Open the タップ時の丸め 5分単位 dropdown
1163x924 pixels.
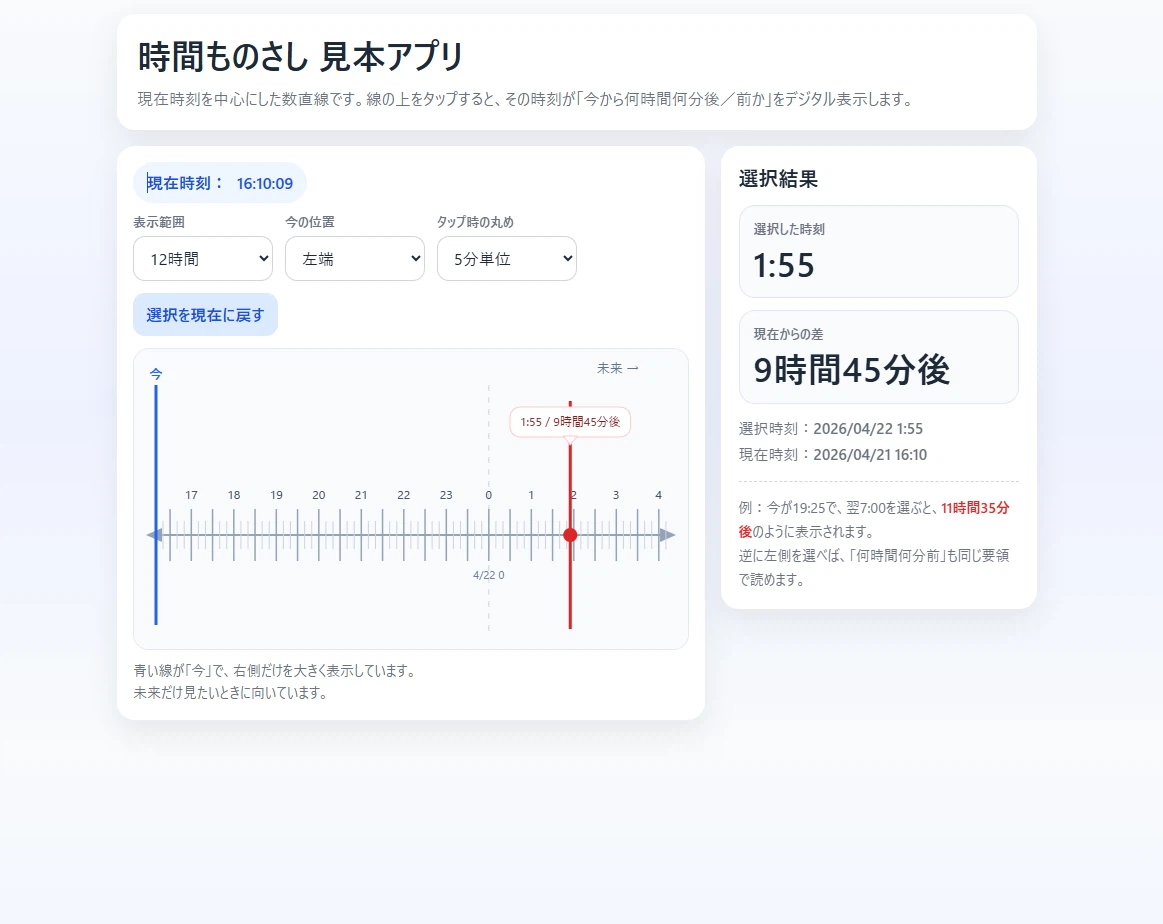(507, 259)
